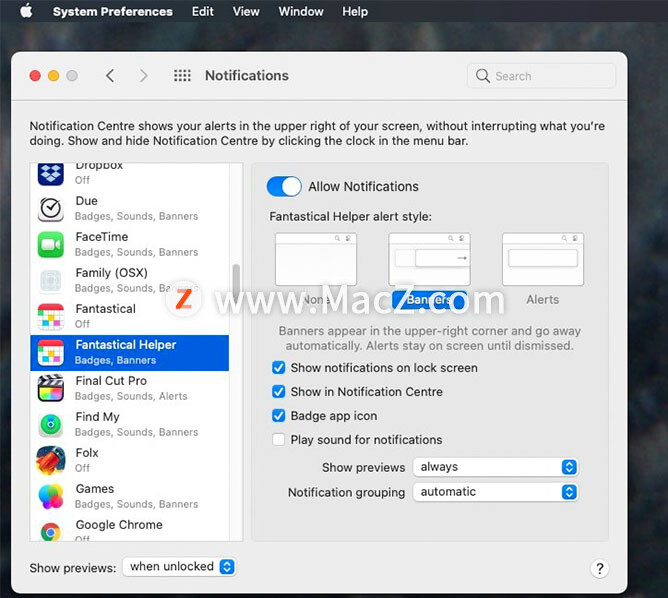Select the 'Due' list row text
668x598 pixels.
point(86,201)
